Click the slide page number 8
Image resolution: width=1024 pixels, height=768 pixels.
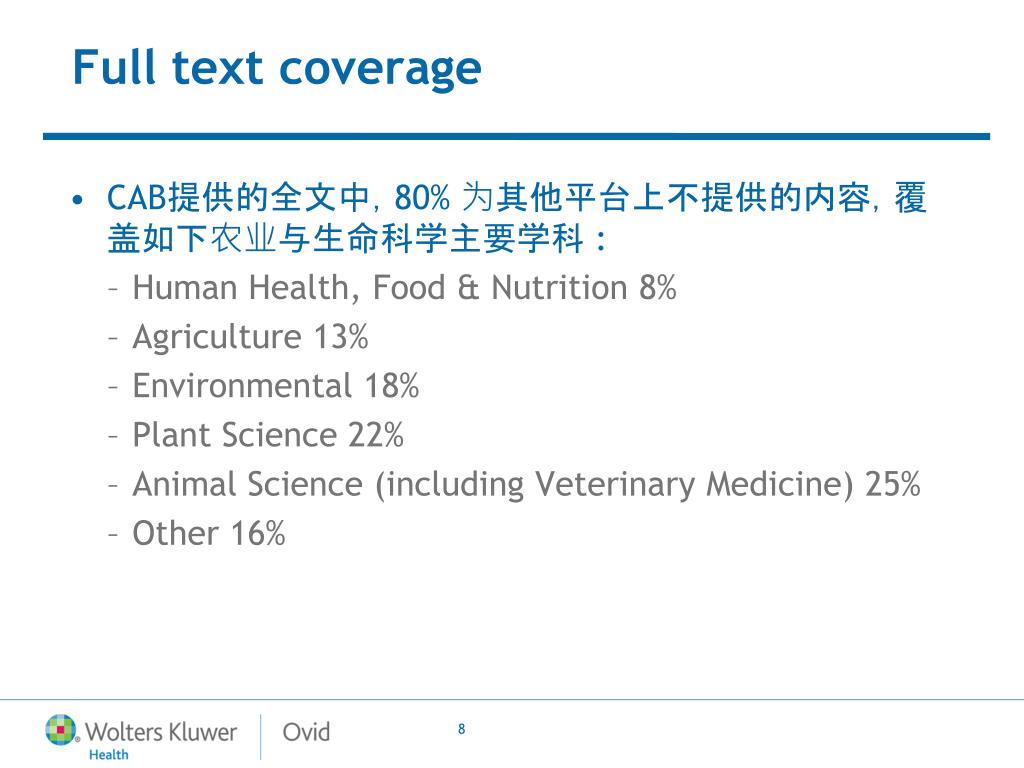coord(461,729)
